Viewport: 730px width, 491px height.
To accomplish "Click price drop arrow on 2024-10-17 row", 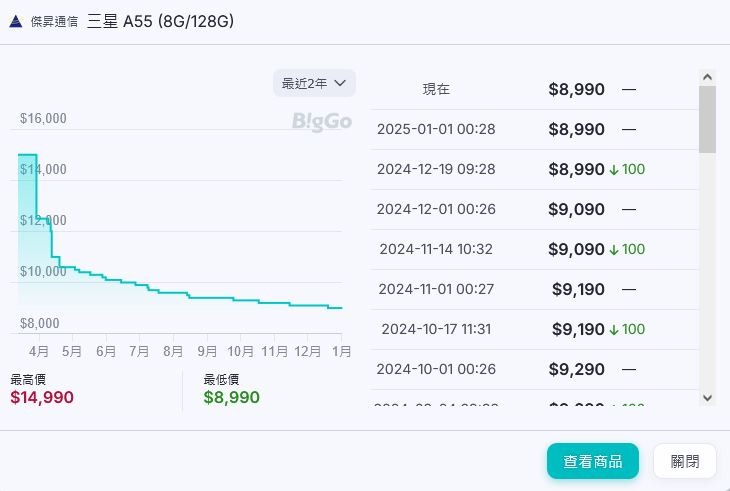I will [x=614, y=329].
